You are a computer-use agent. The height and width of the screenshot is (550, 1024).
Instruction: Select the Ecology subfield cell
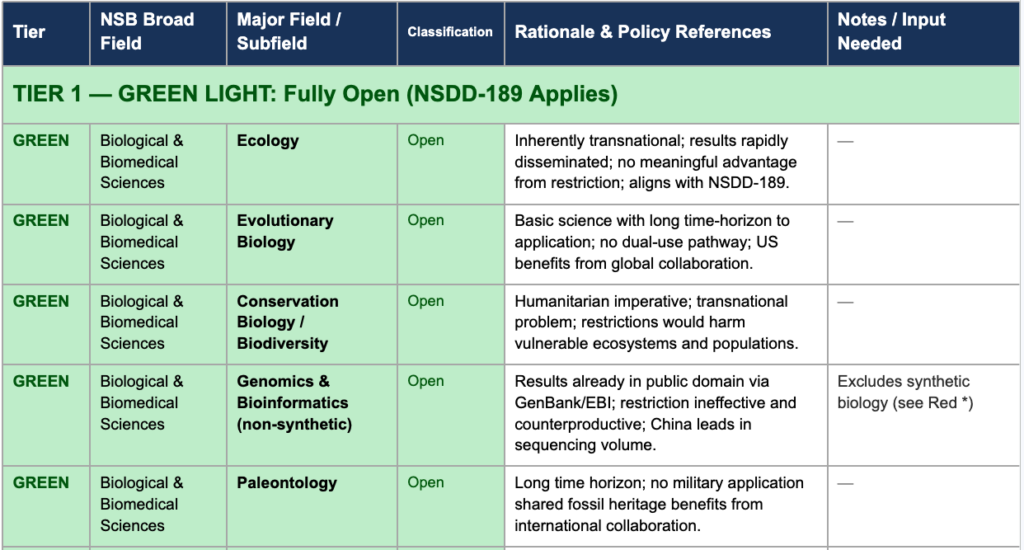point(268,141)
